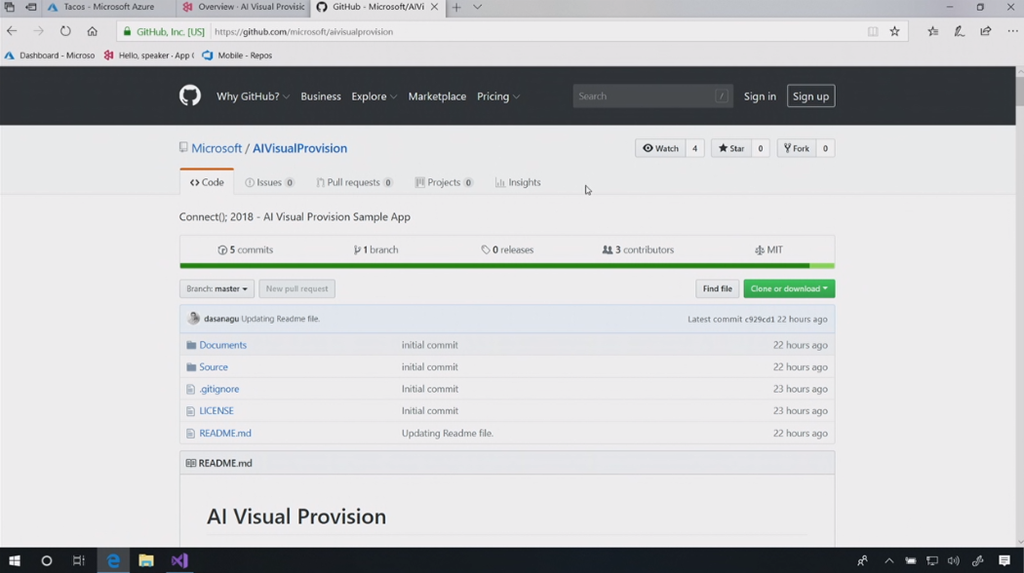This screenshot has height=573, width=1024.
Task: Star the AIVisualProvision repository
Action: click(732, 148)
